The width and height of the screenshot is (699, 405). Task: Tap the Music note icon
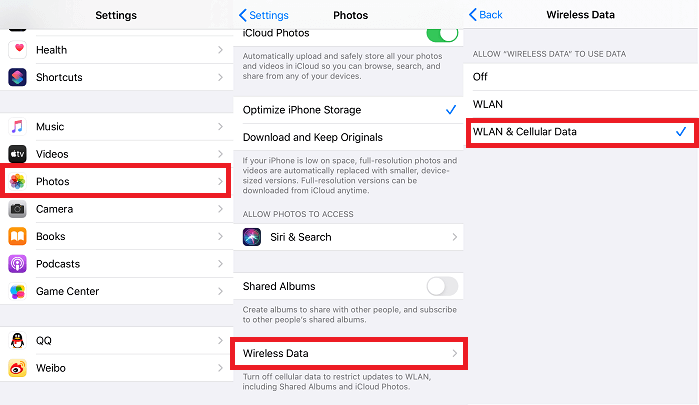[x=18, y=127]
